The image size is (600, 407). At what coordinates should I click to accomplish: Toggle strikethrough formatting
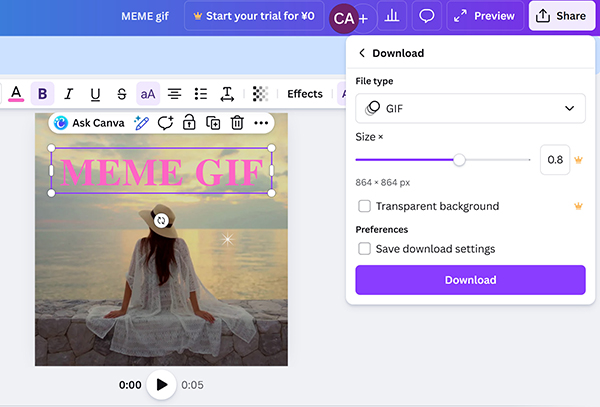[x=122, y=94]
